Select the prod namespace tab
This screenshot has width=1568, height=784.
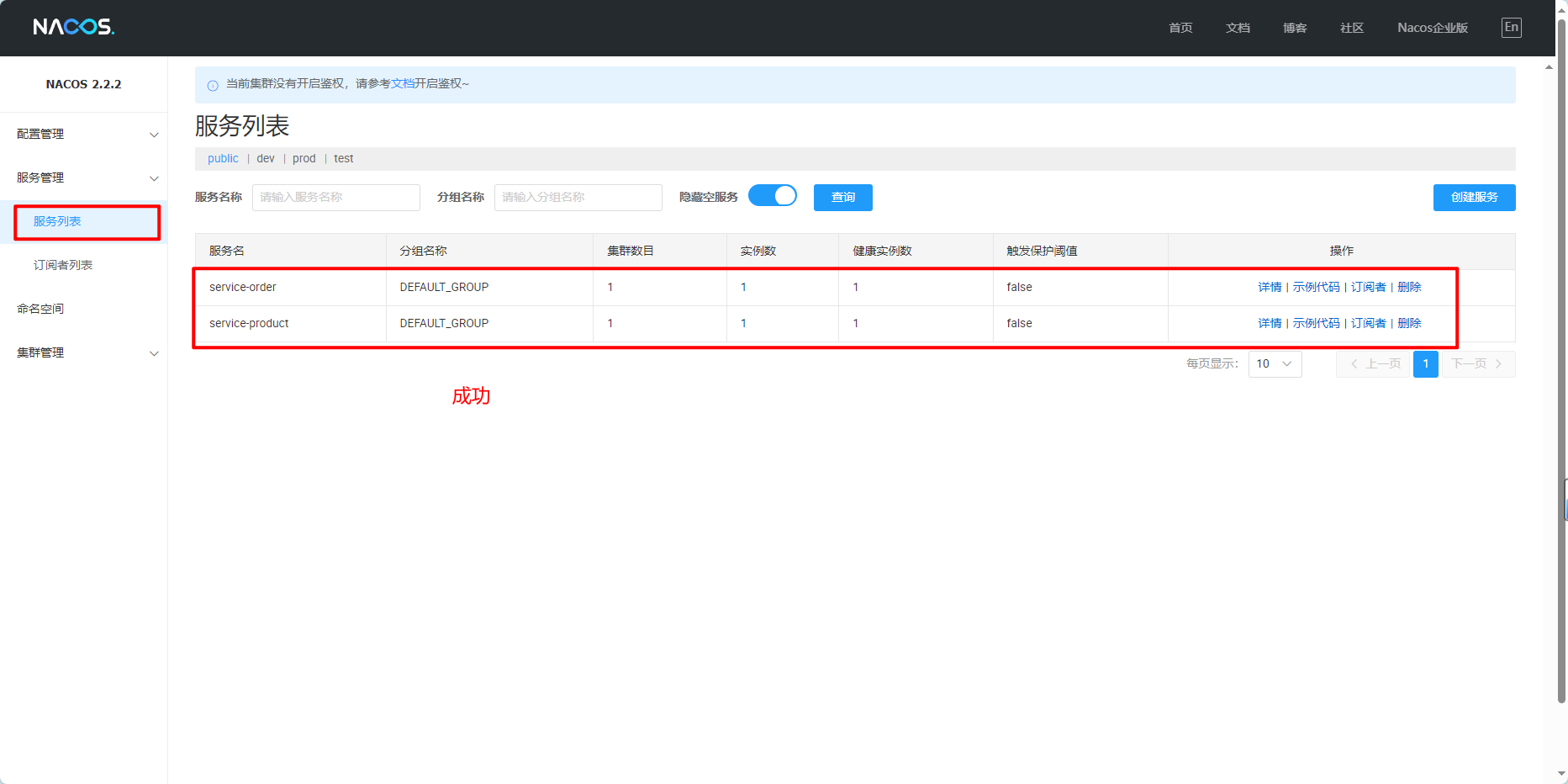(304, 159)
